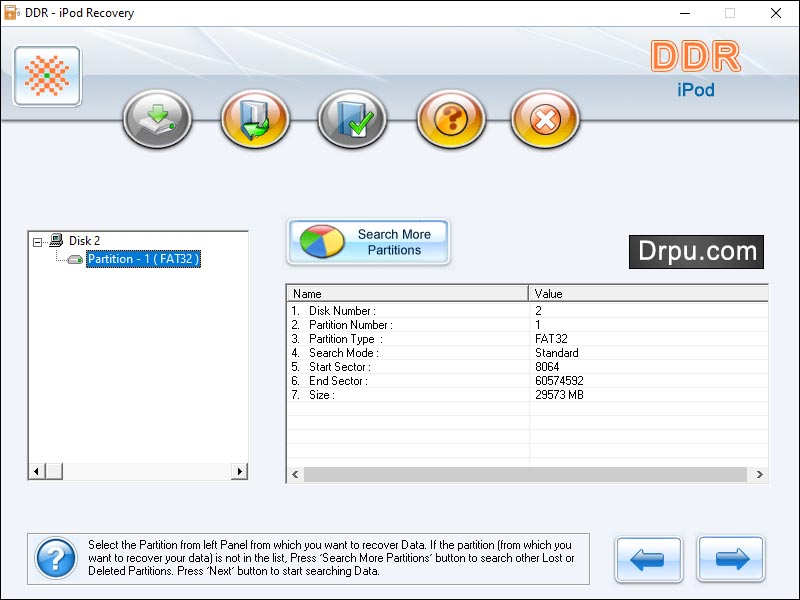Open the Drpu.com label

click(x=696, y=252)
